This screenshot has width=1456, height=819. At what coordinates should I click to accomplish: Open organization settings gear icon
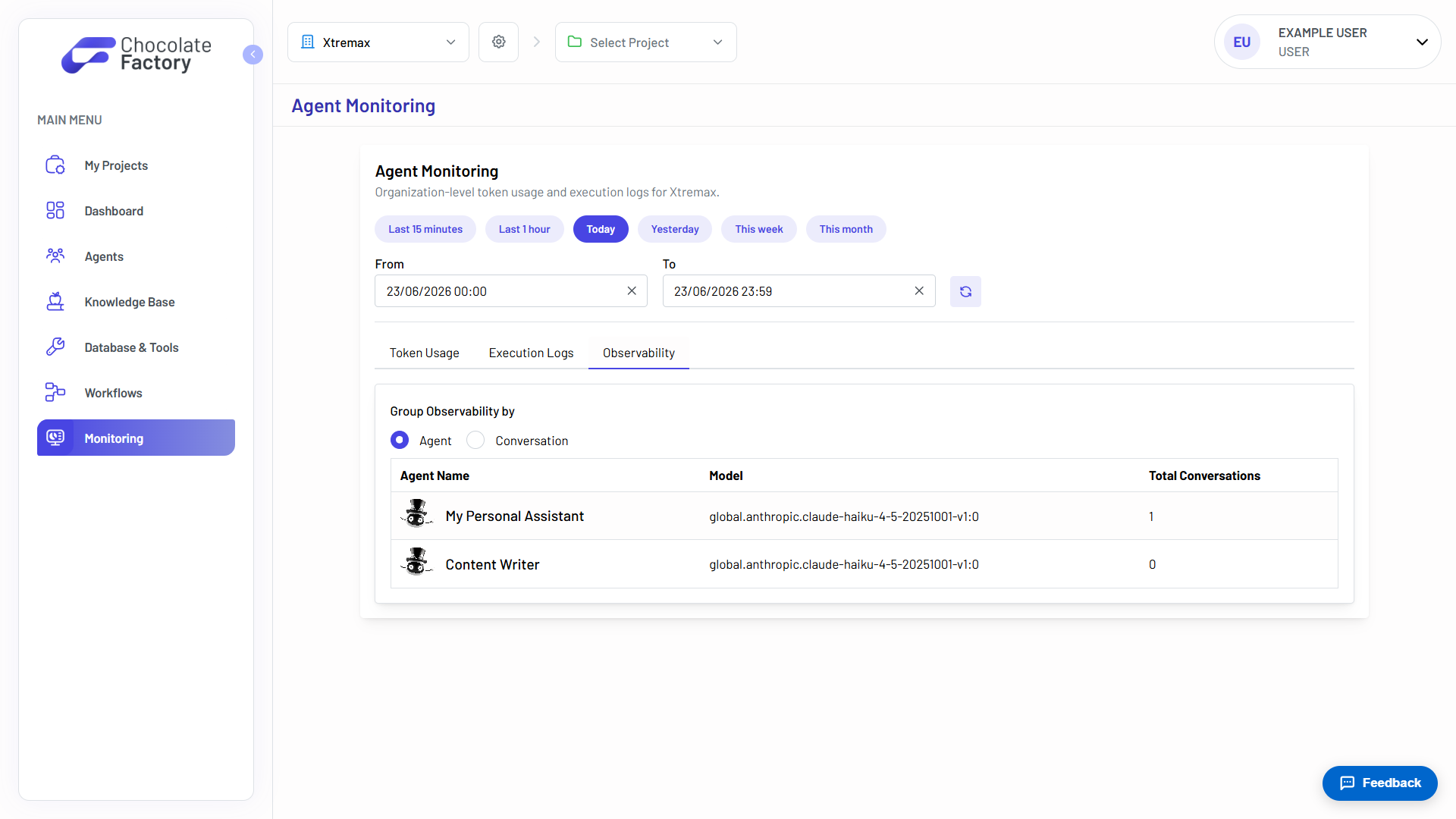click(x=498, y=42)
